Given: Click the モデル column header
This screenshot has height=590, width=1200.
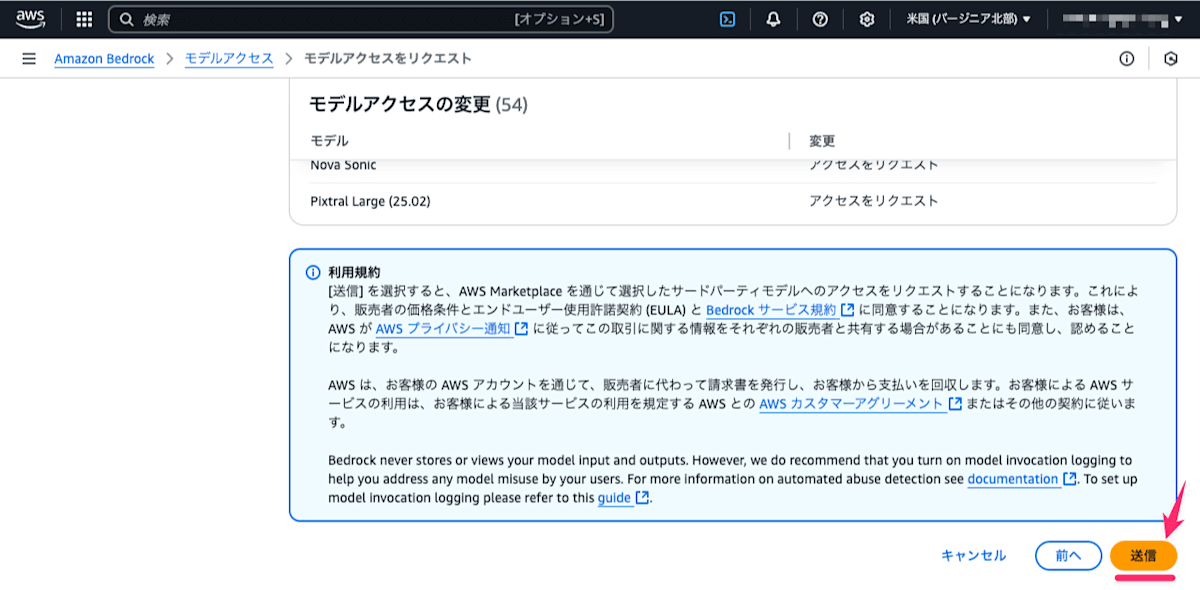Looking at the screenshot, I should (x=329, y=141).
